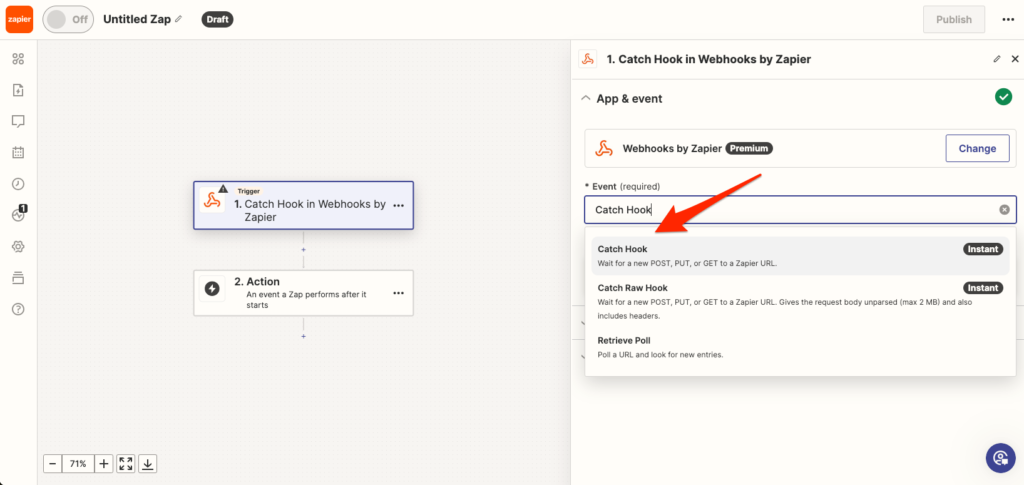The width and height of the screenshot is (1024, 485).
Task: Click the Event search input field
Action: (x=790, y=210)
